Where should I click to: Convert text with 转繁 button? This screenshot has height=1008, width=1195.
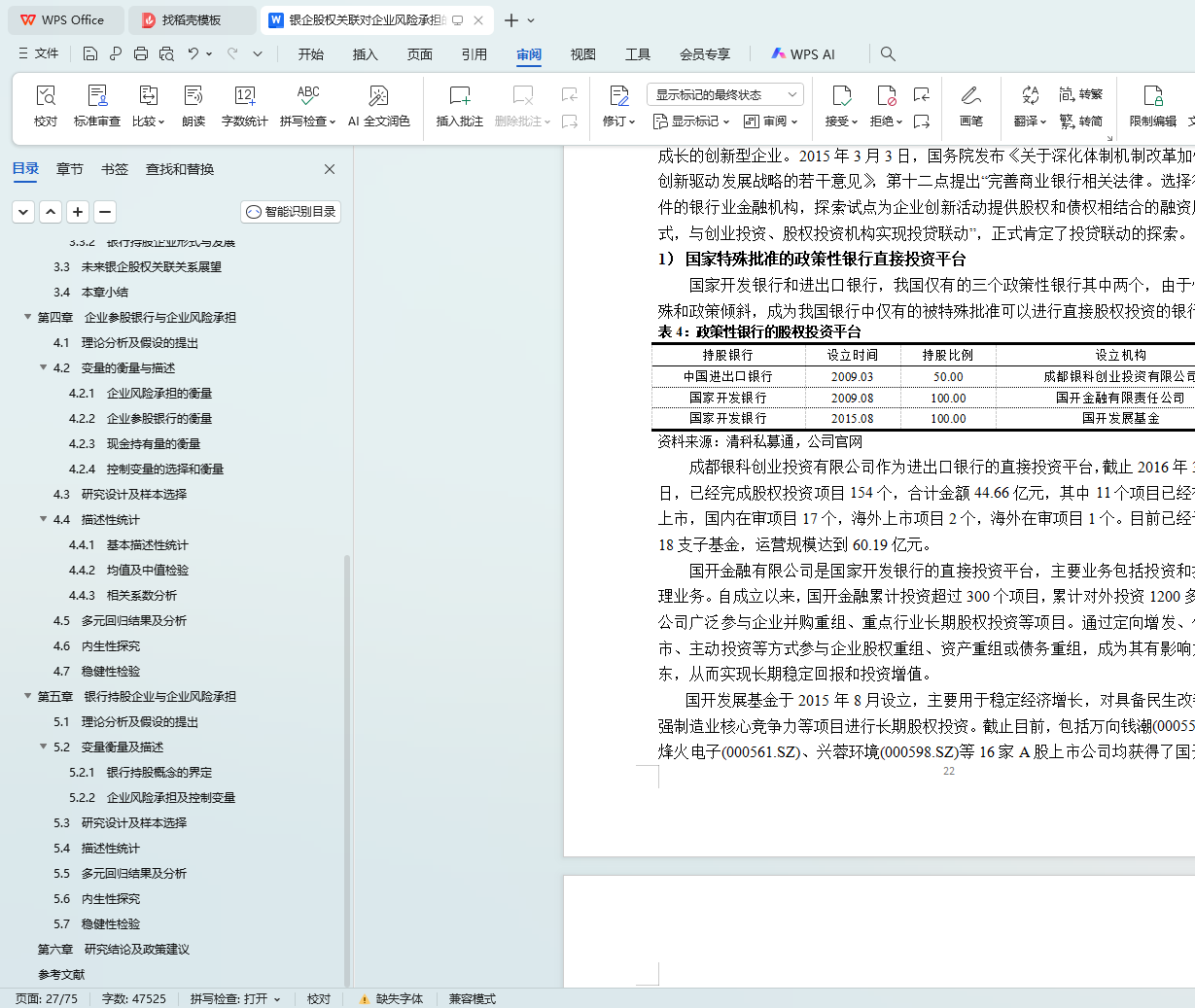point(1081,94)
